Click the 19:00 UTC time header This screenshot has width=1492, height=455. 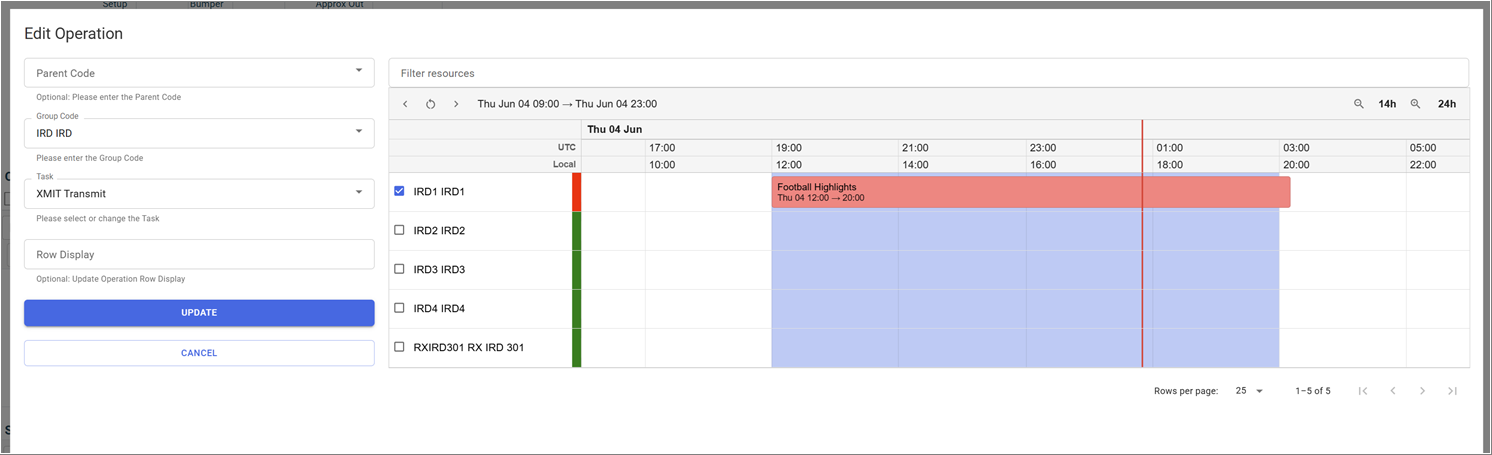789,148
